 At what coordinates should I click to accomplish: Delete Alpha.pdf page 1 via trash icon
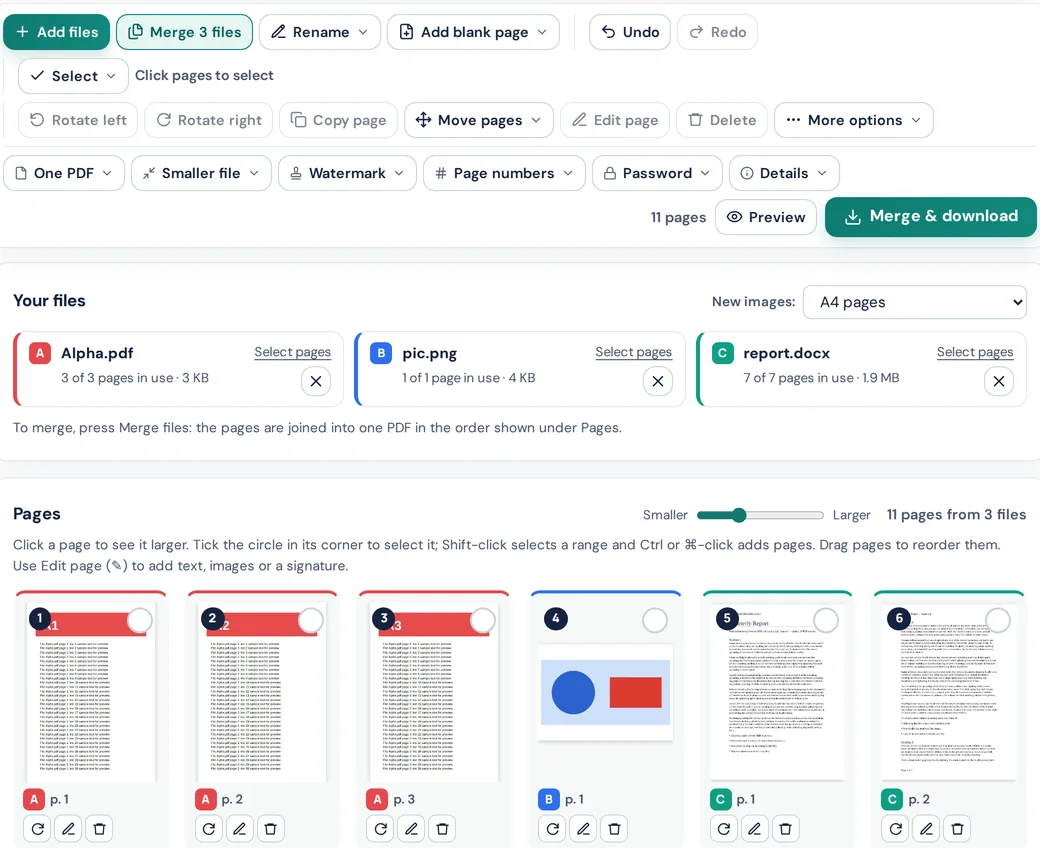pos(99,828)
